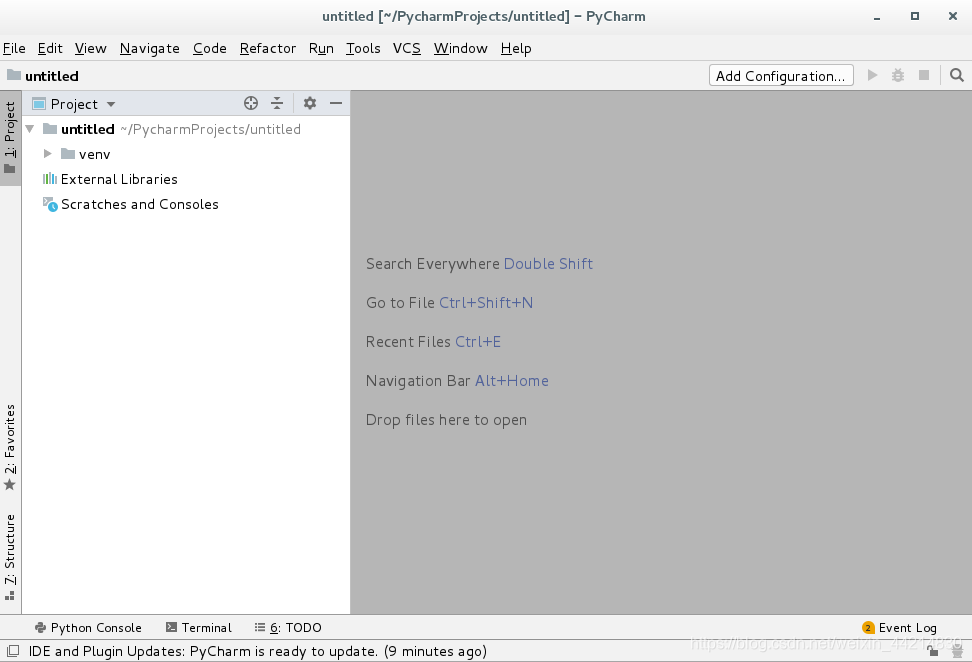Open the Python Console tool window
Viewport: 972px width, 662px height.
pos(89,628)
